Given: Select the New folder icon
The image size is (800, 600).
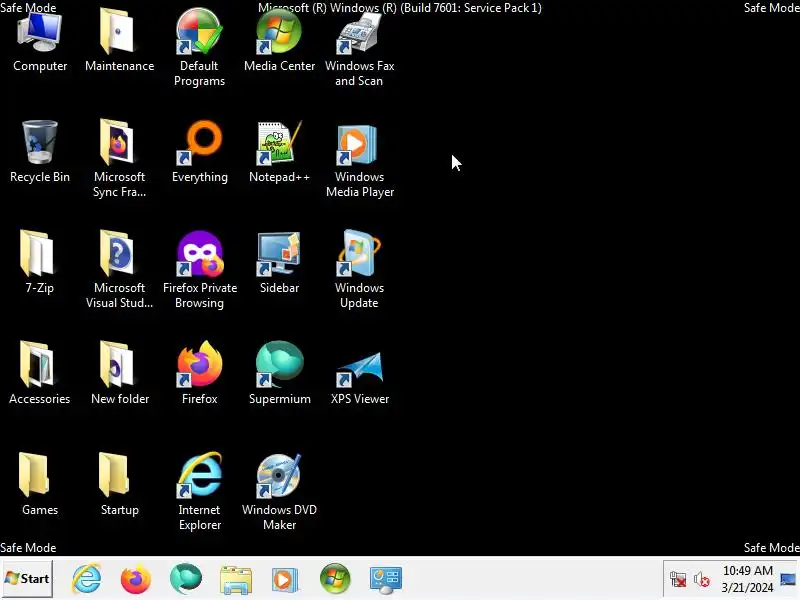Looking at the screenshot, I should click(x=119, y=373).
